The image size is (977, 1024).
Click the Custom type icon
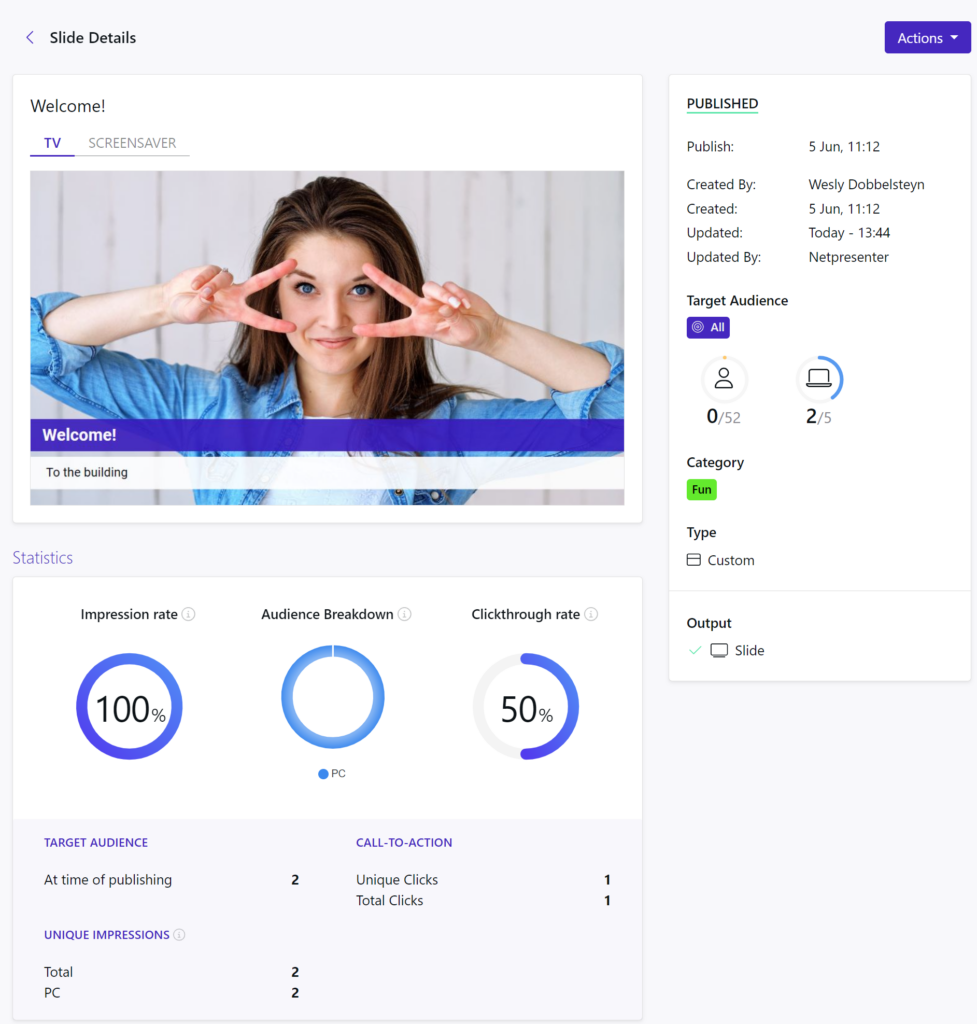[694, 560]
